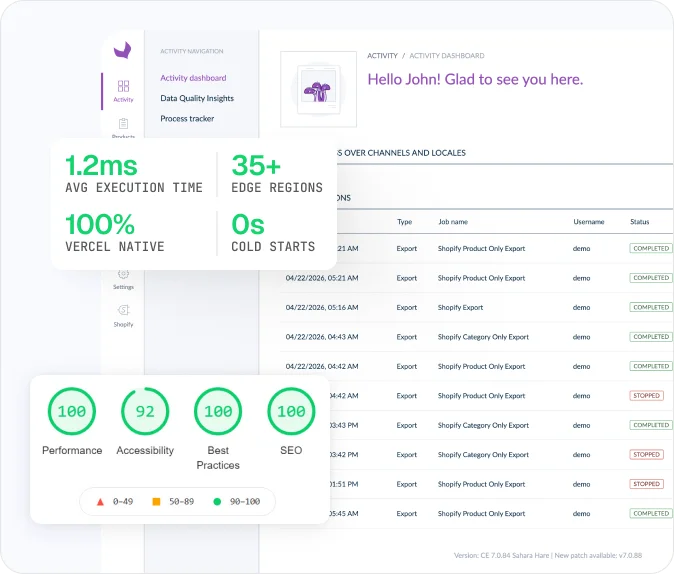
Task: Click the ACTIVITY DASHBOARD breadcrumb
Action: coord(447,55)
